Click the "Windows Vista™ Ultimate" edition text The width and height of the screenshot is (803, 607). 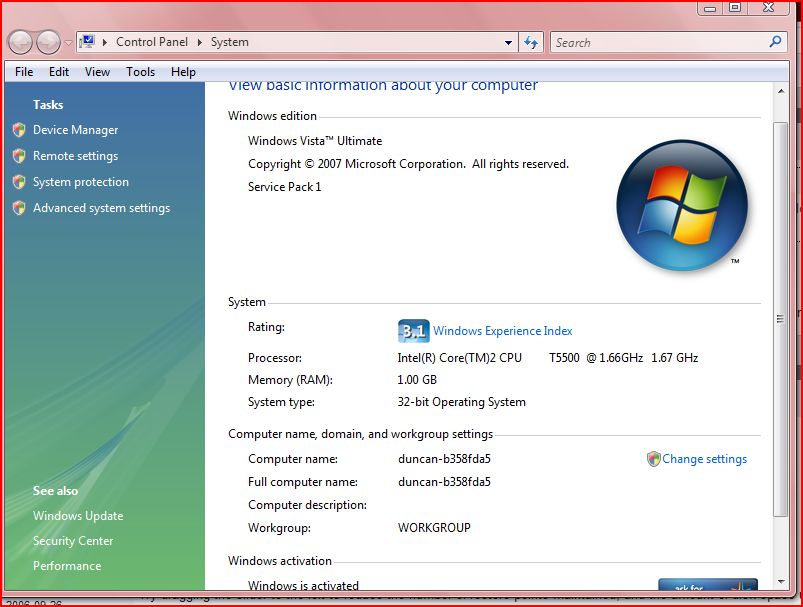[x=315, y=141]
